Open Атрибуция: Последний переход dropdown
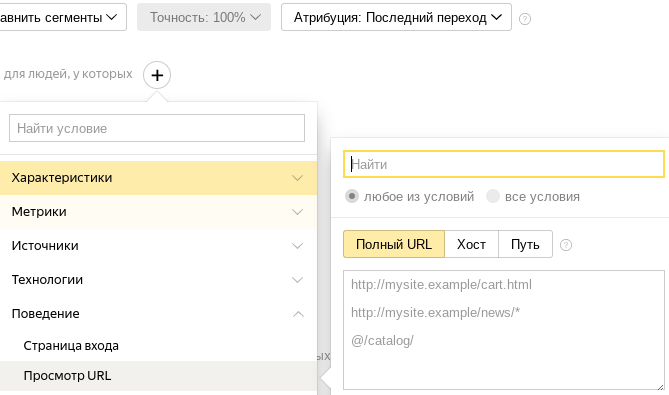This screenshot has width=669, height=395. click(396, 17)
